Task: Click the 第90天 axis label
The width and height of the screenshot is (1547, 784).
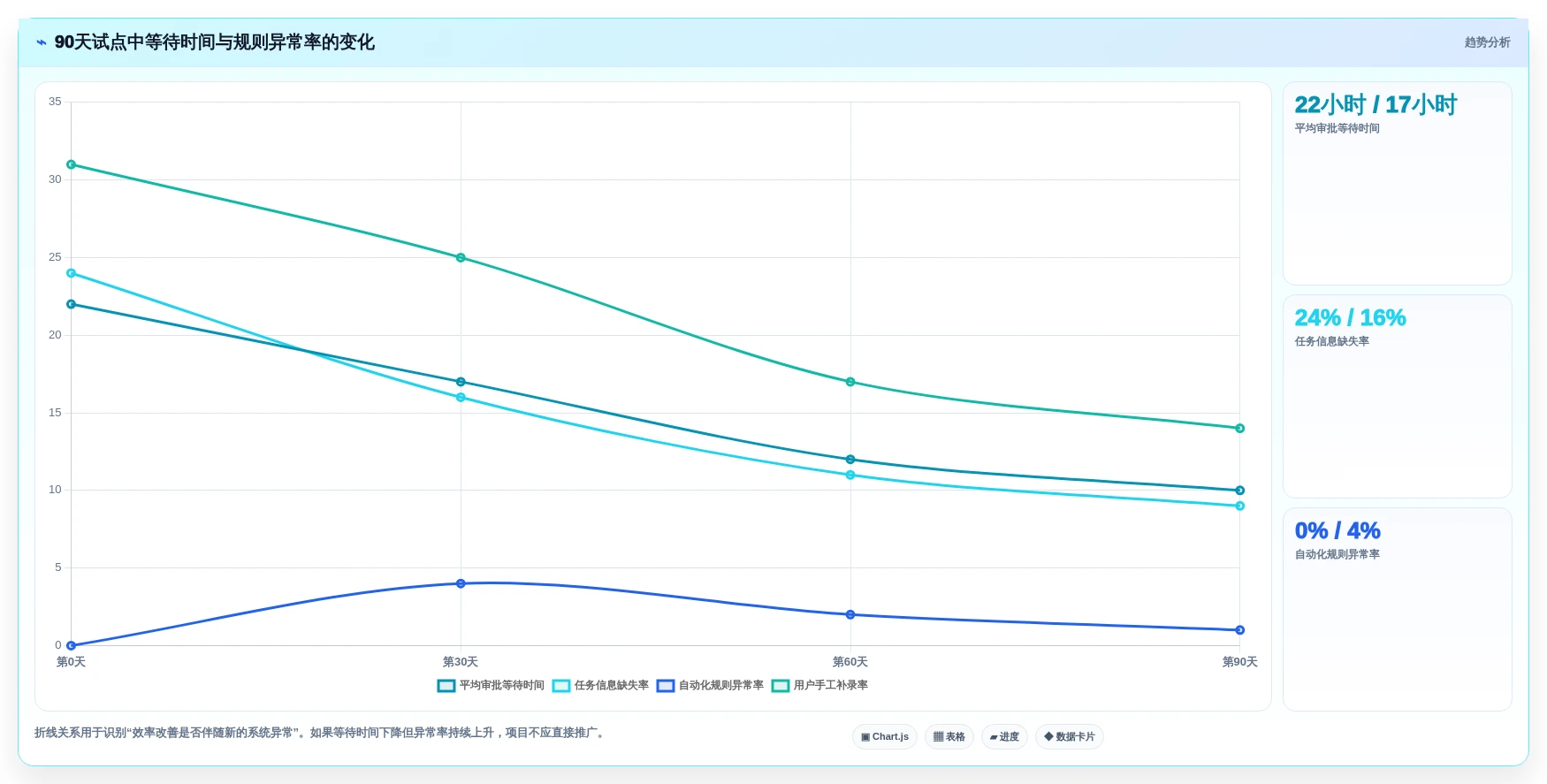Action: click(1239, 662)
